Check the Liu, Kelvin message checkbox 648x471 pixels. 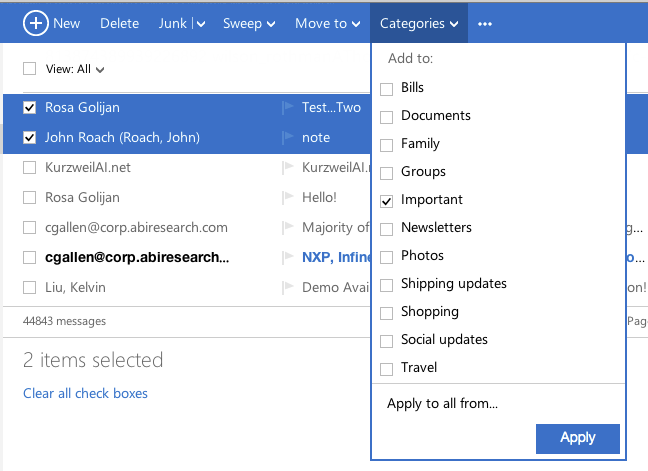coord(29,287)
